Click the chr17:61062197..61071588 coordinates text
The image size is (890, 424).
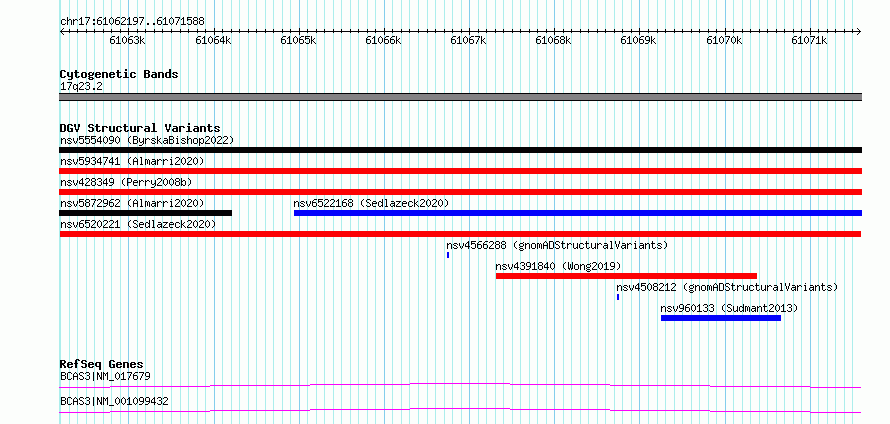132,22
